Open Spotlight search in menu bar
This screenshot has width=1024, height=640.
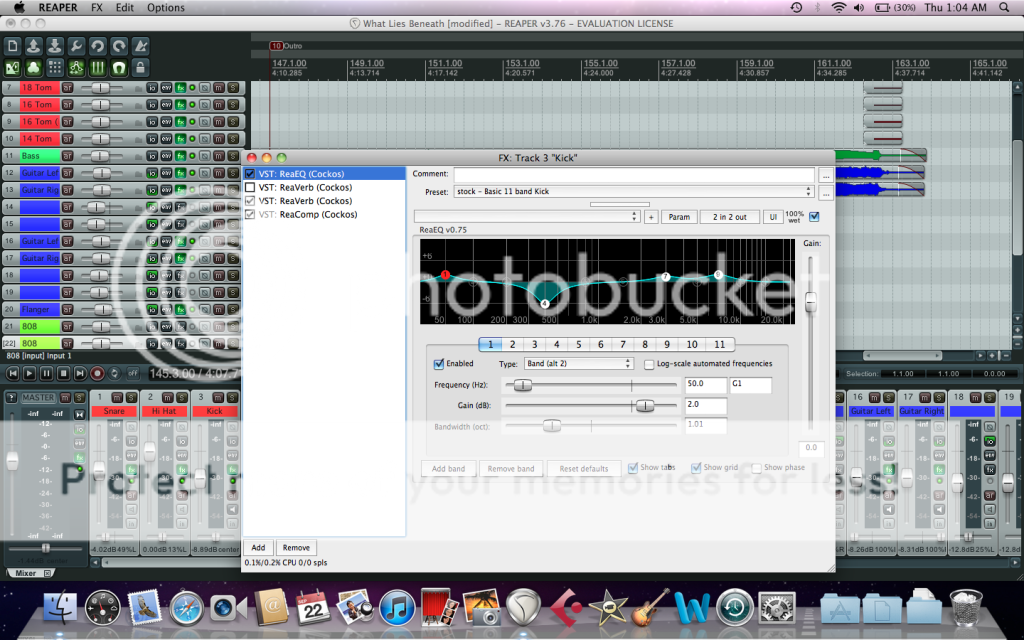[1004, 8]
